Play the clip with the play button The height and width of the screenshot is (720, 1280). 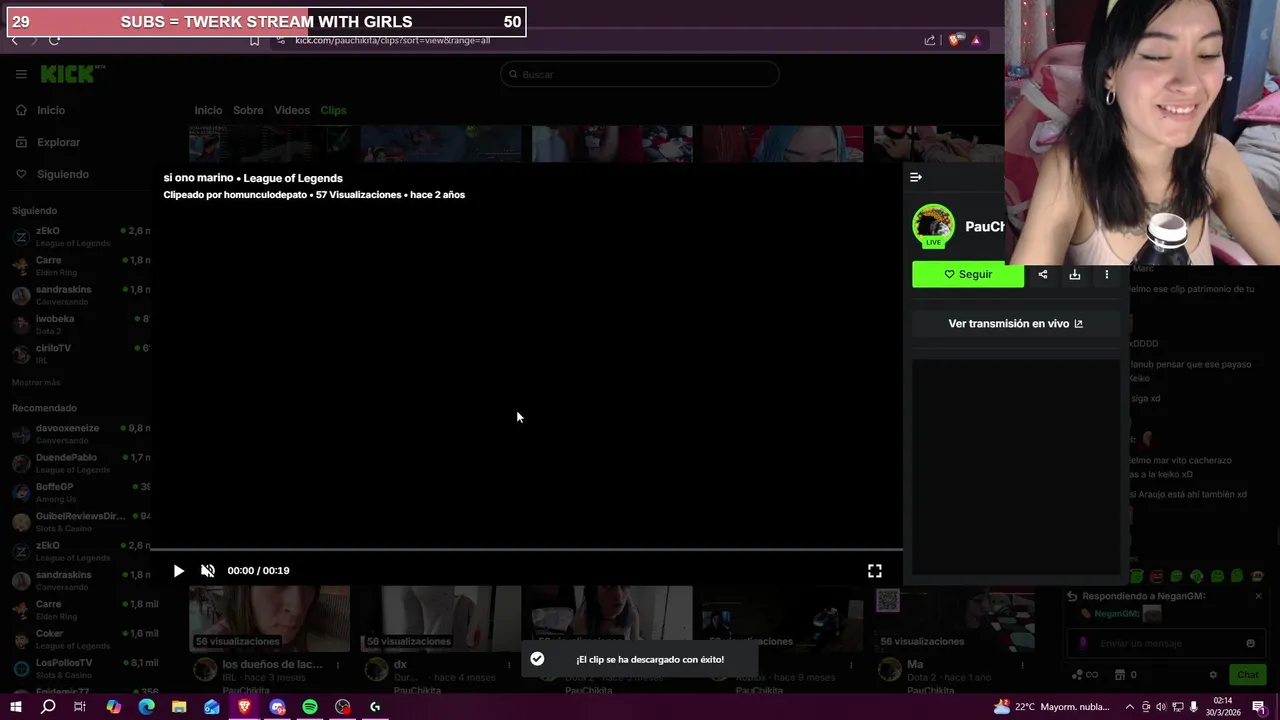click(178, 571)
